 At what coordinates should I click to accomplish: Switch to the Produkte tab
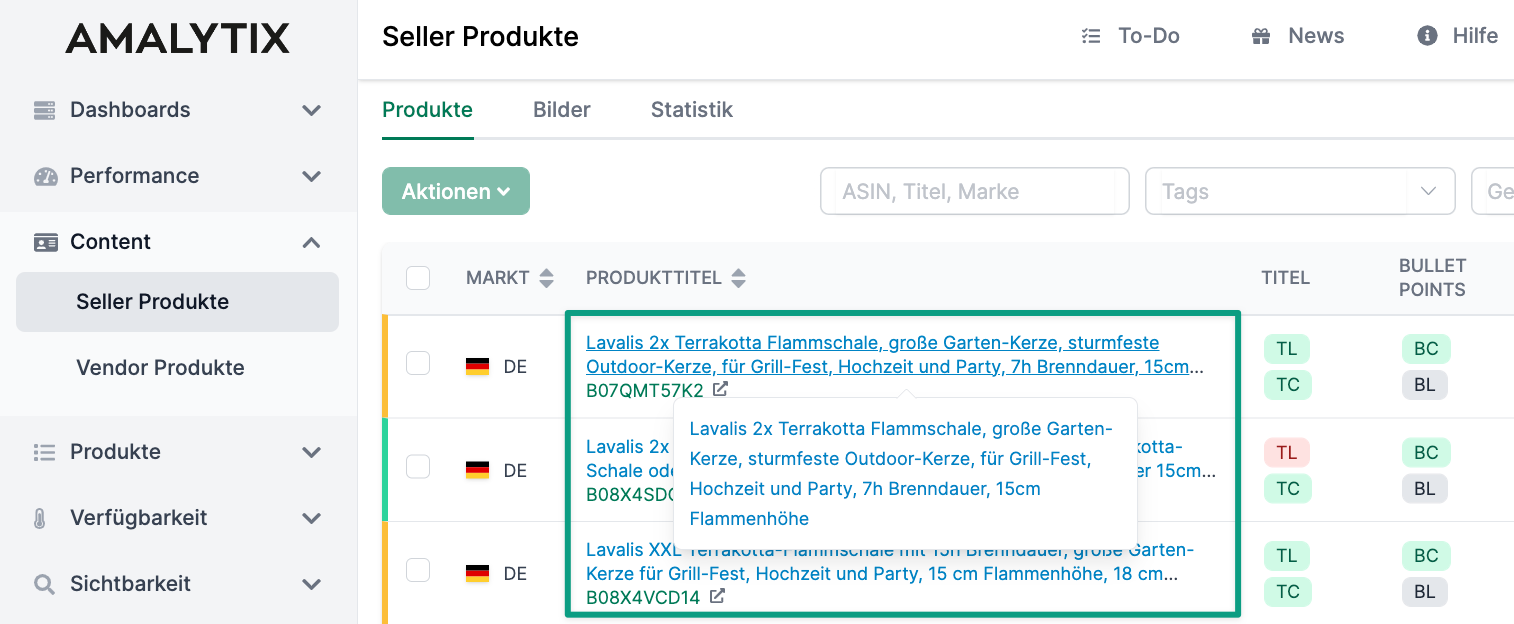click(x=427, y=110)
